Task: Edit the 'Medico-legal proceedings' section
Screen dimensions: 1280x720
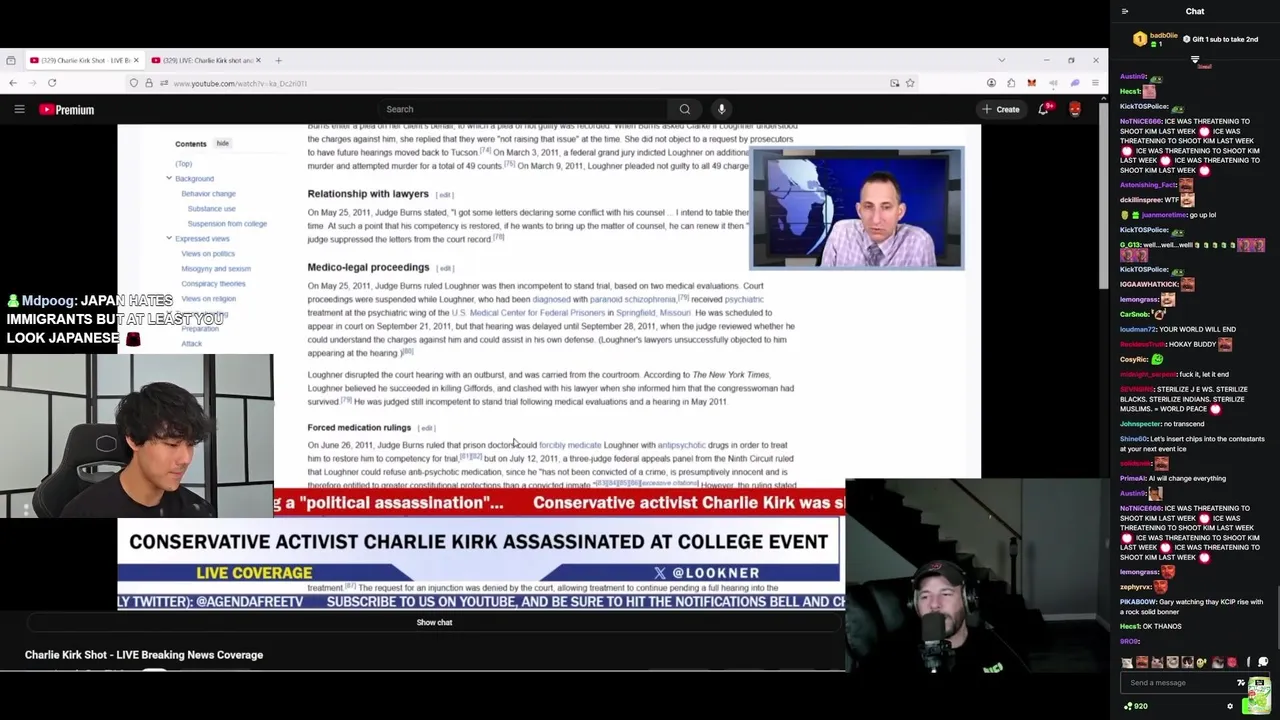Action: (x=445, y=268)
